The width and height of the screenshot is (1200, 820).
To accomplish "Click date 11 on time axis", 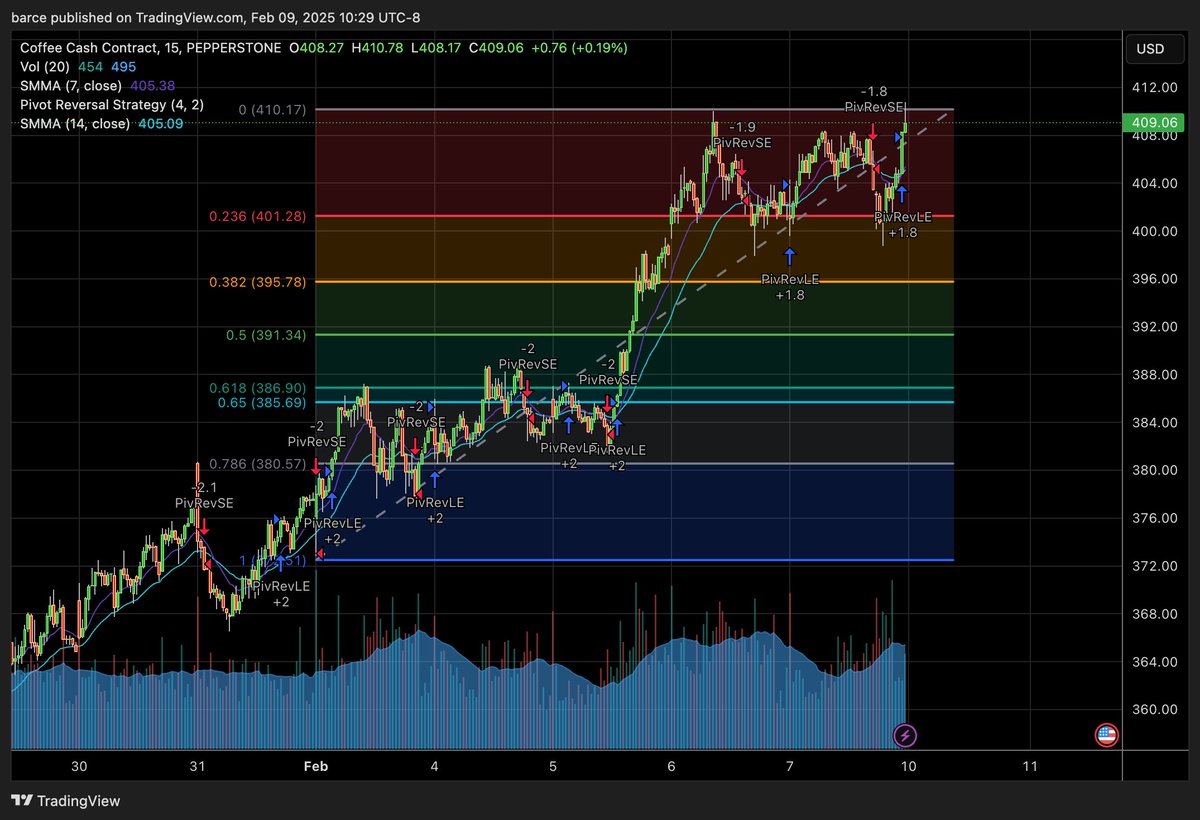I will (1030, 767).
